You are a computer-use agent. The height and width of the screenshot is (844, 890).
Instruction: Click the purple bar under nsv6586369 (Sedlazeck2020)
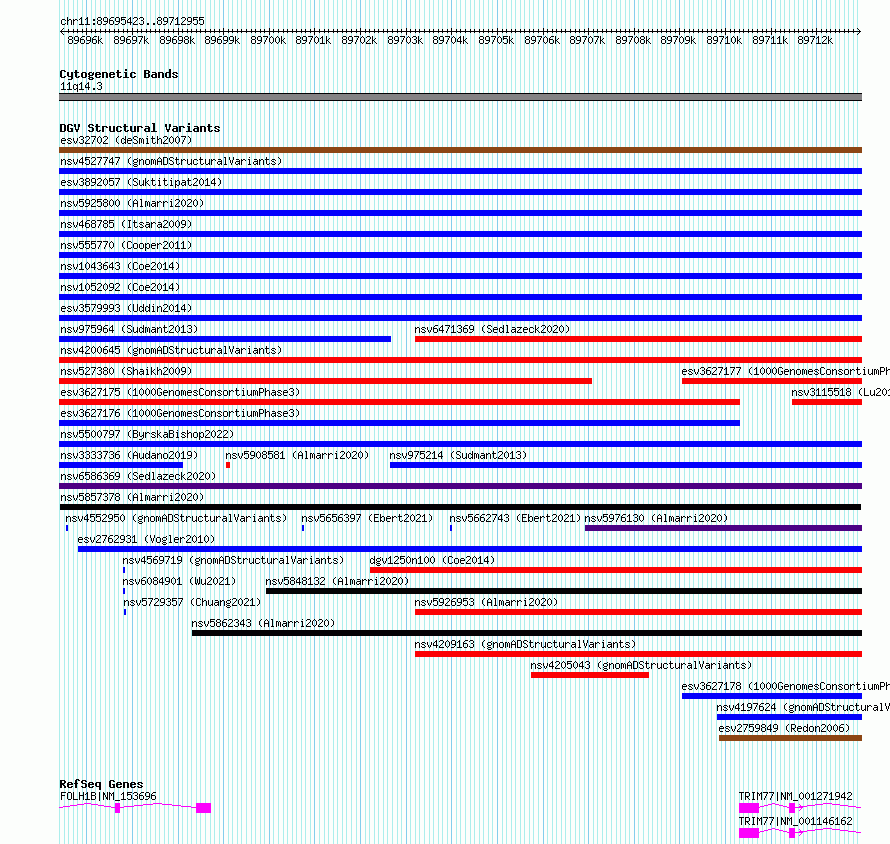point(460,486)
